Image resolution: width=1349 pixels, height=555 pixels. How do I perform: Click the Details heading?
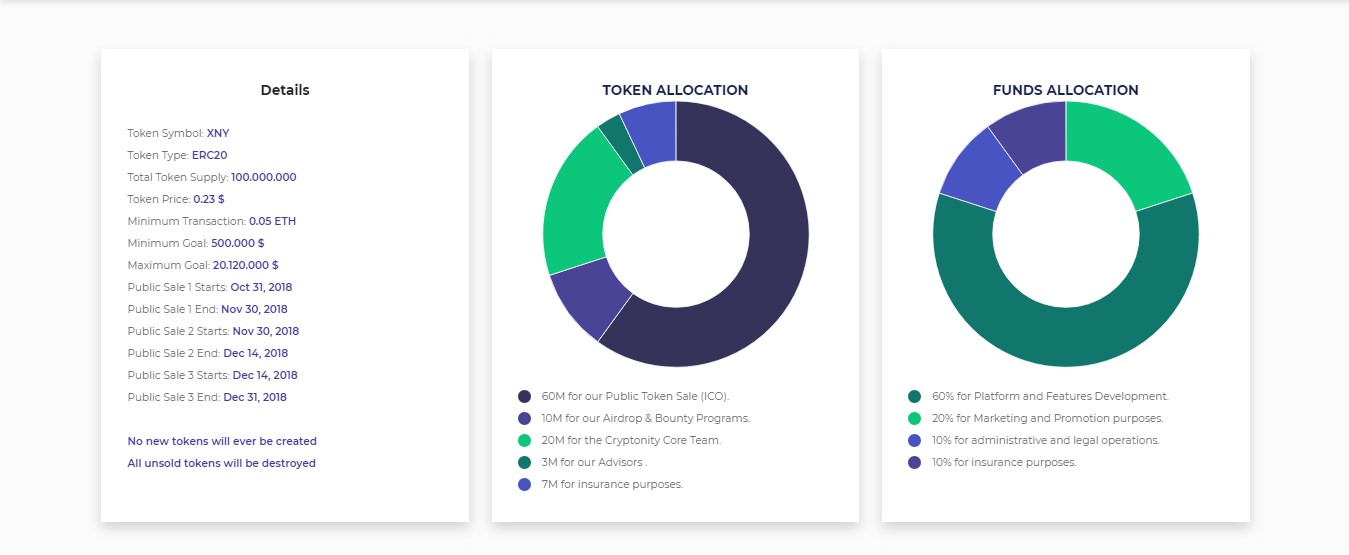click(285, 90)
